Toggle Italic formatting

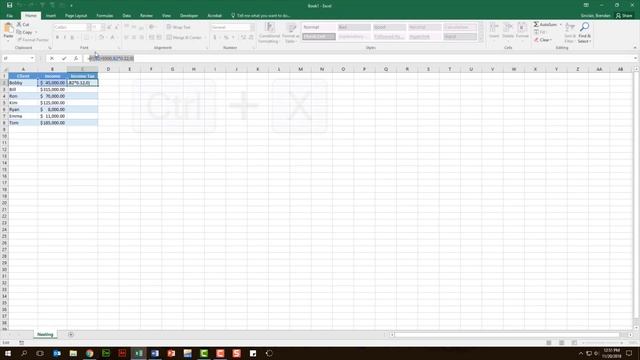[x=64, y=38]
